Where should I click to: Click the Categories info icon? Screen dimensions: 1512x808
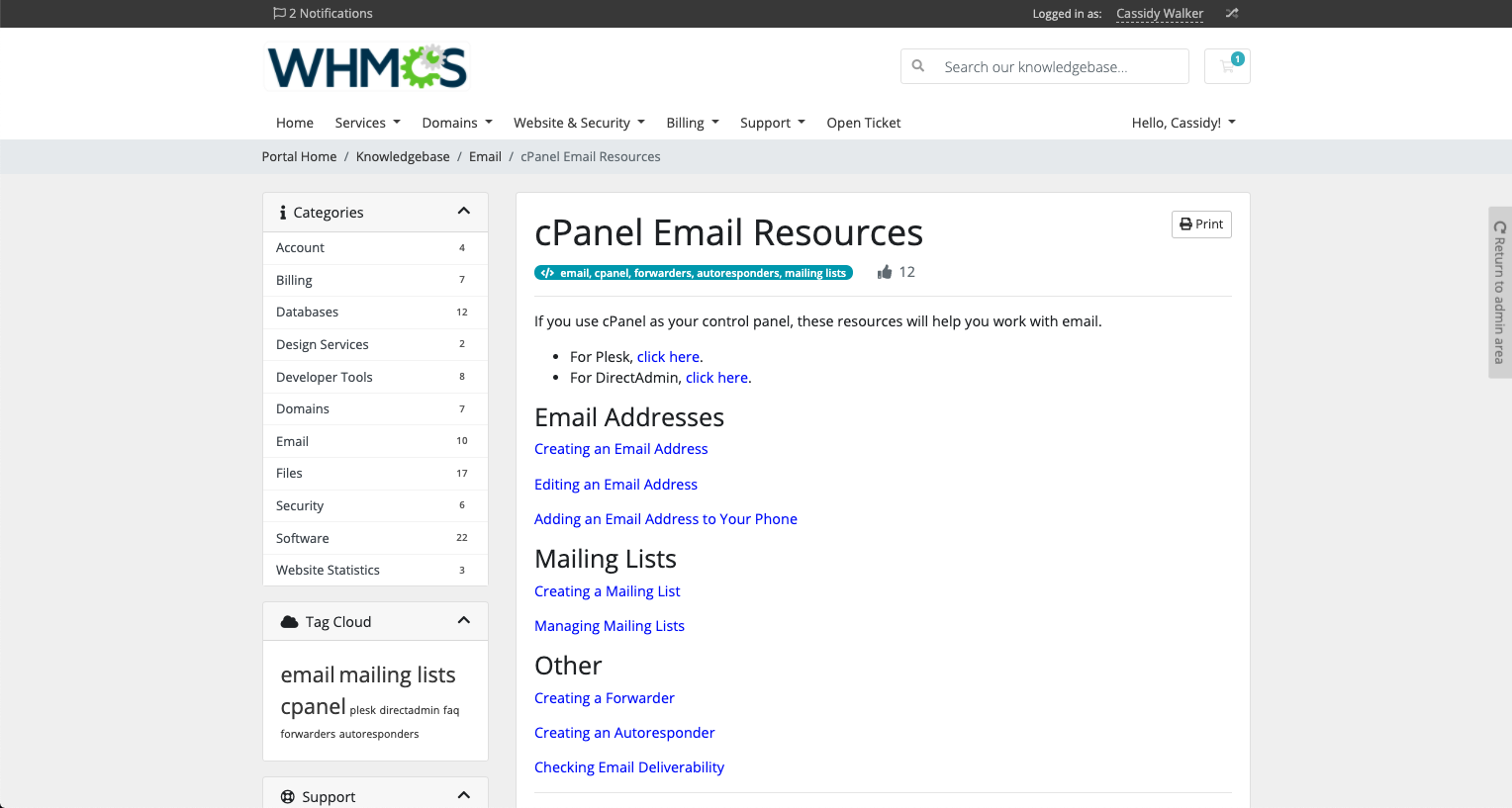click(283, 213)
